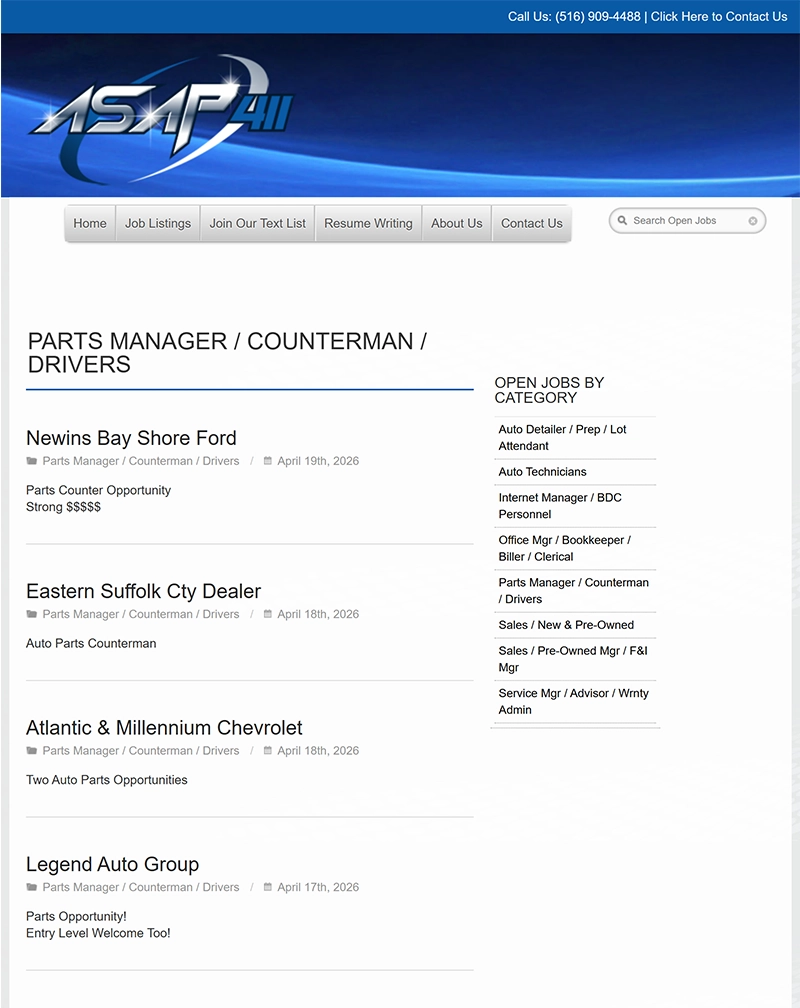Go to Job Listings

pyautogui.click(x=158, y=223)
